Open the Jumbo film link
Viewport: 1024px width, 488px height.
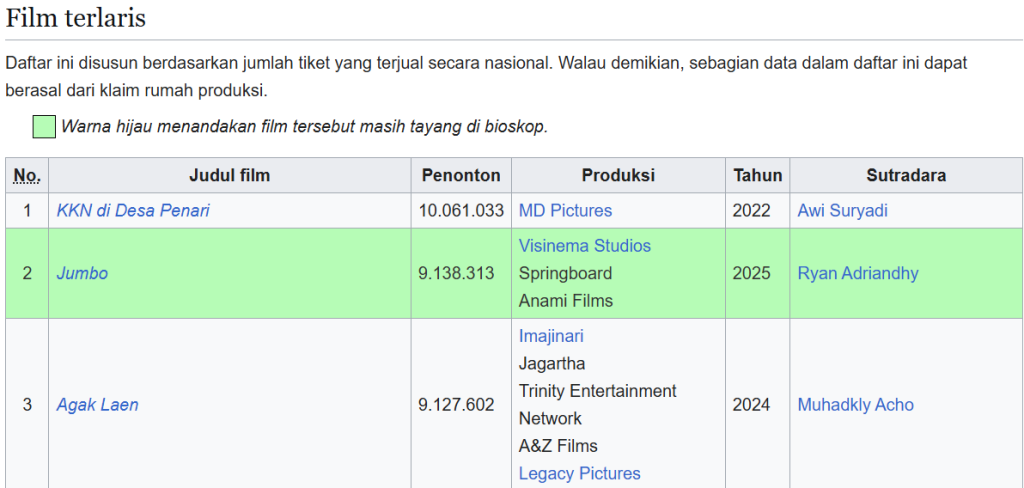(x=82, y=273)
